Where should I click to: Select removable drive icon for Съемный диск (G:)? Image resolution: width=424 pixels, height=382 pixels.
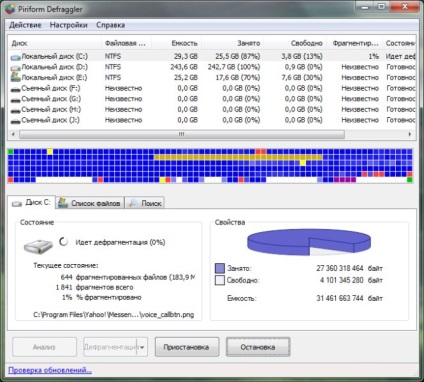pyautogui.click(x=15, y=100)
